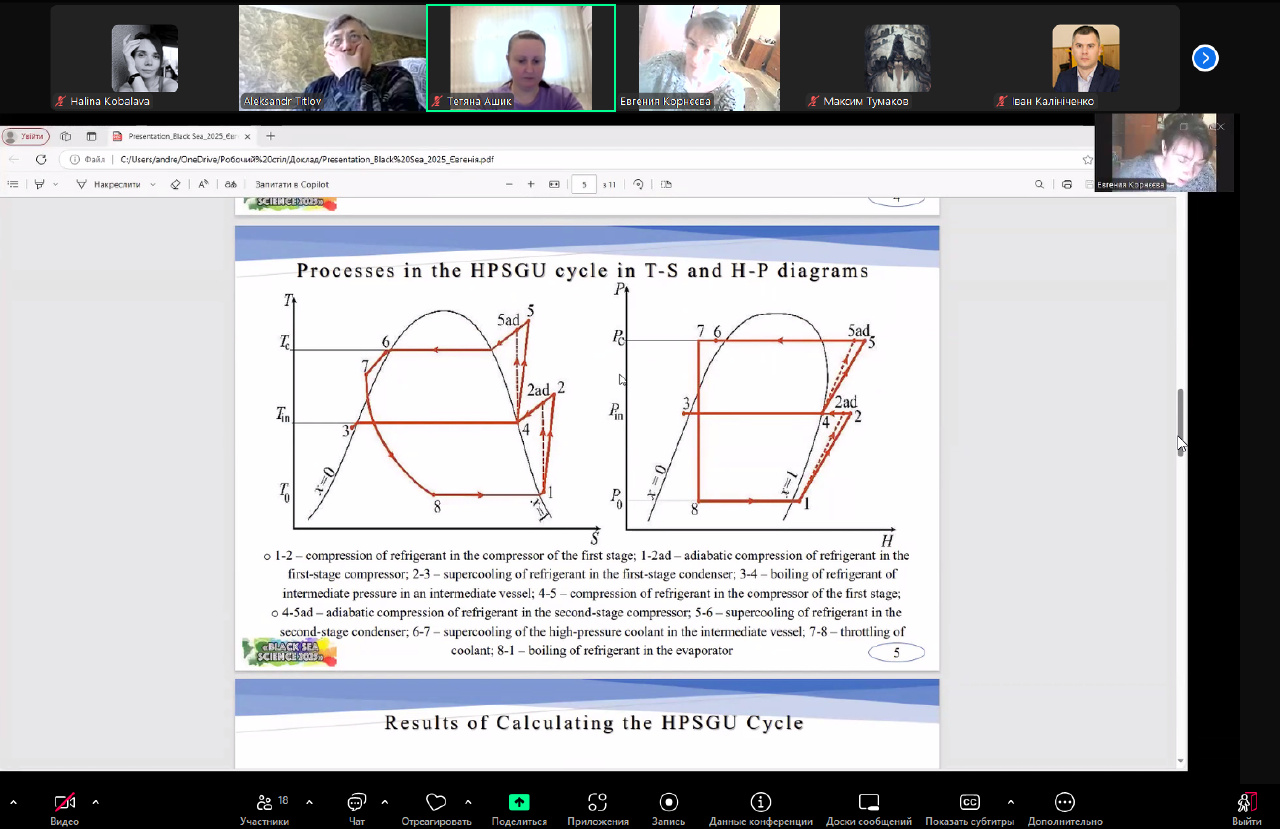Zoom in with plus button

(531, 184)
